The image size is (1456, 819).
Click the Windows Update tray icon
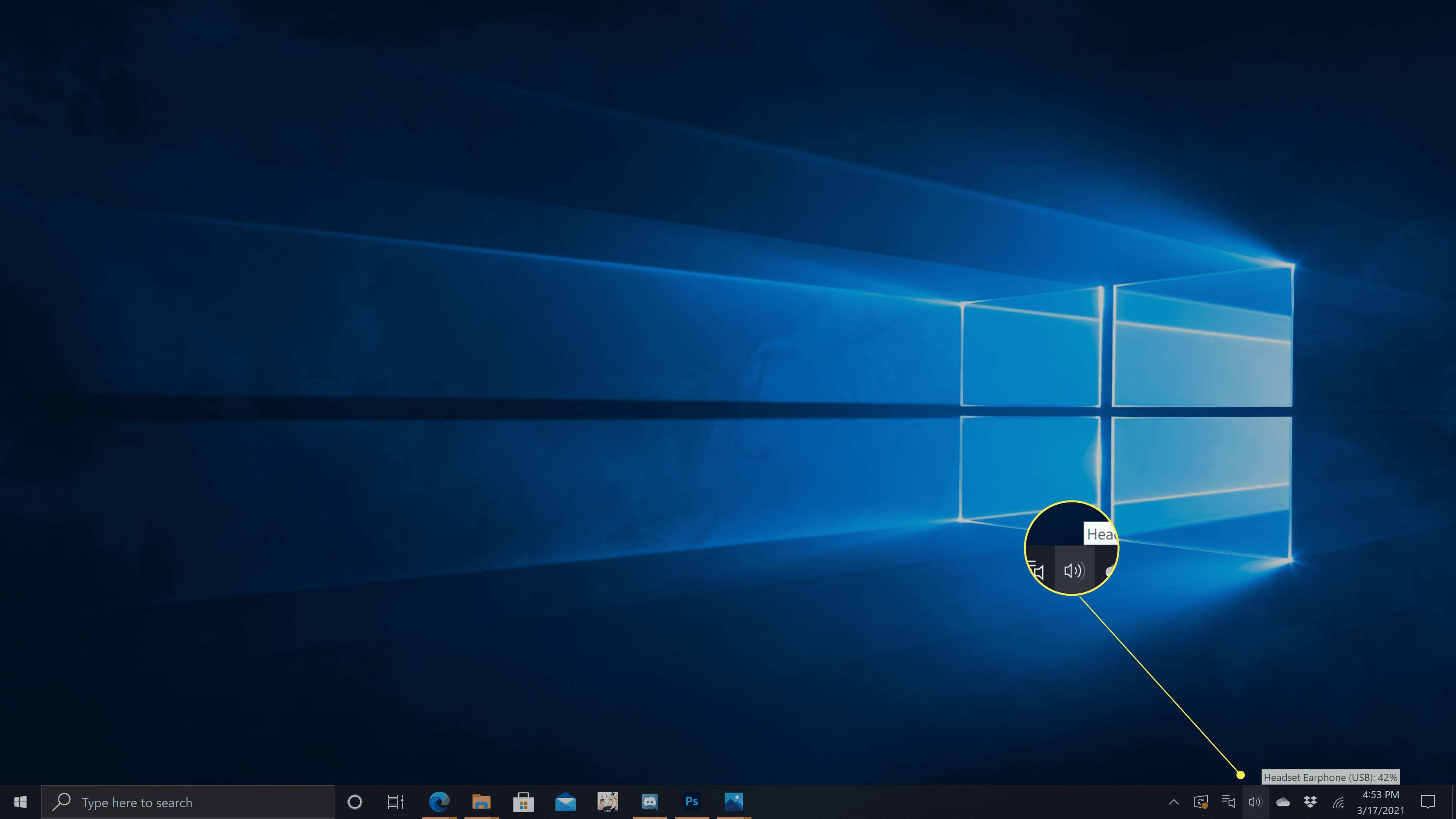tap(1201, 802)
